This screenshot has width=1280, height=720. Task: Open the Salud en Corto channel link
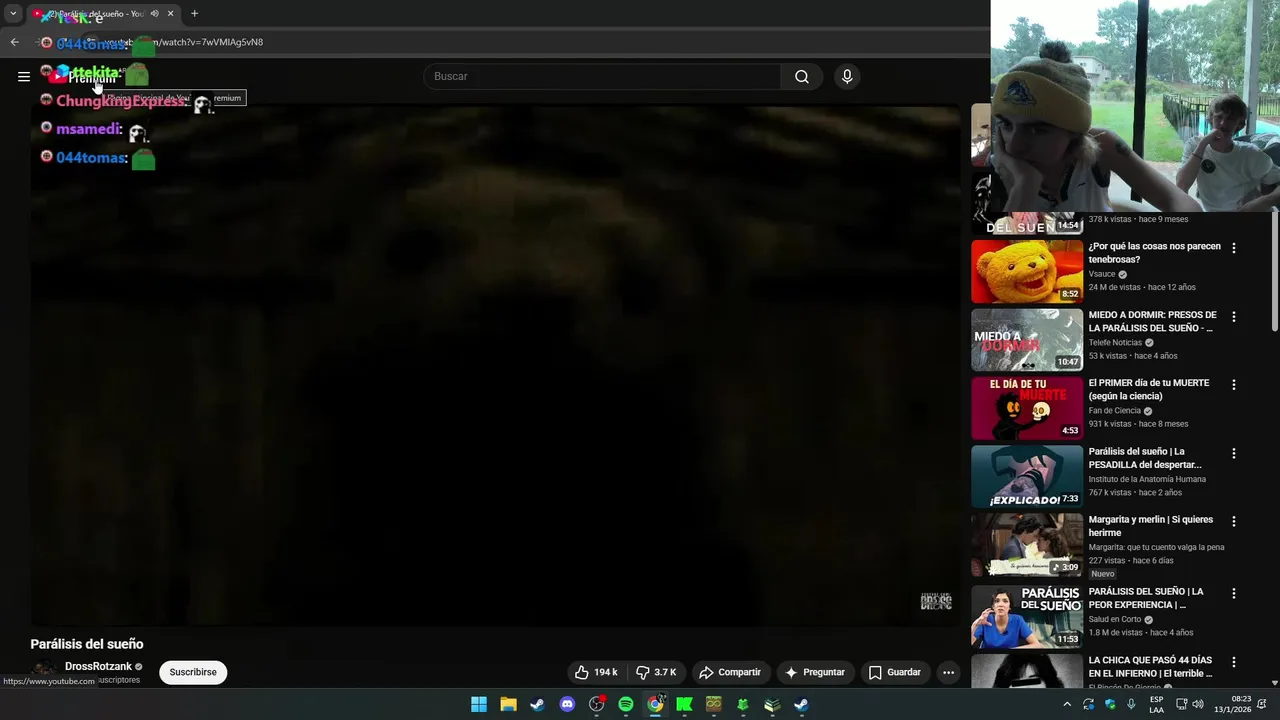click(1117, 619)
